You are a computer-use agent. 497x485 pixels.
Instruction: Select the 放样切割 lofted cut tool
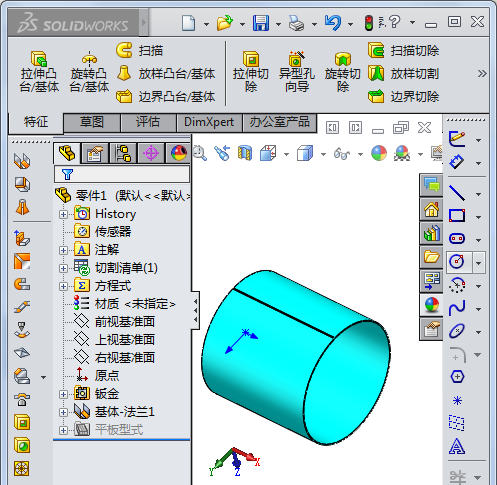(x=404, y=74)
